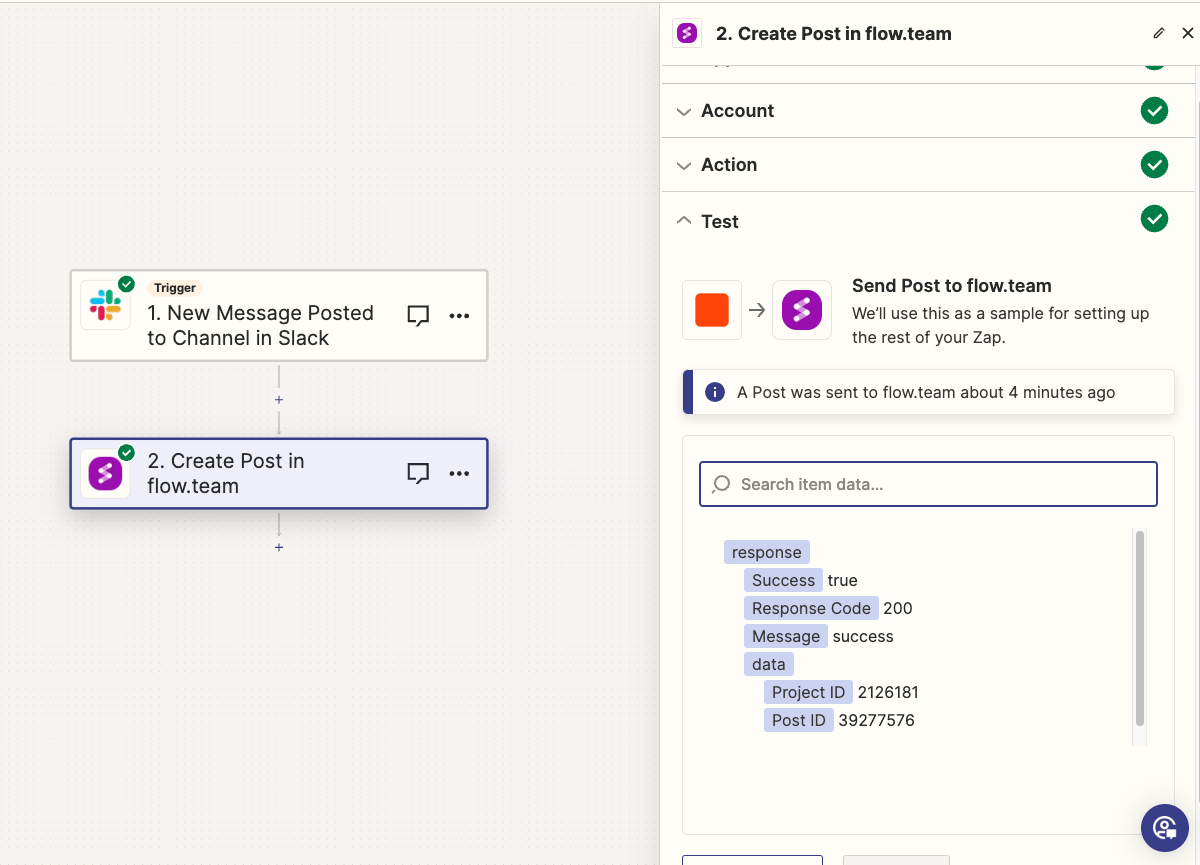The image size is (1200, 865).
Task: Select the response data label
Action: 766,552
